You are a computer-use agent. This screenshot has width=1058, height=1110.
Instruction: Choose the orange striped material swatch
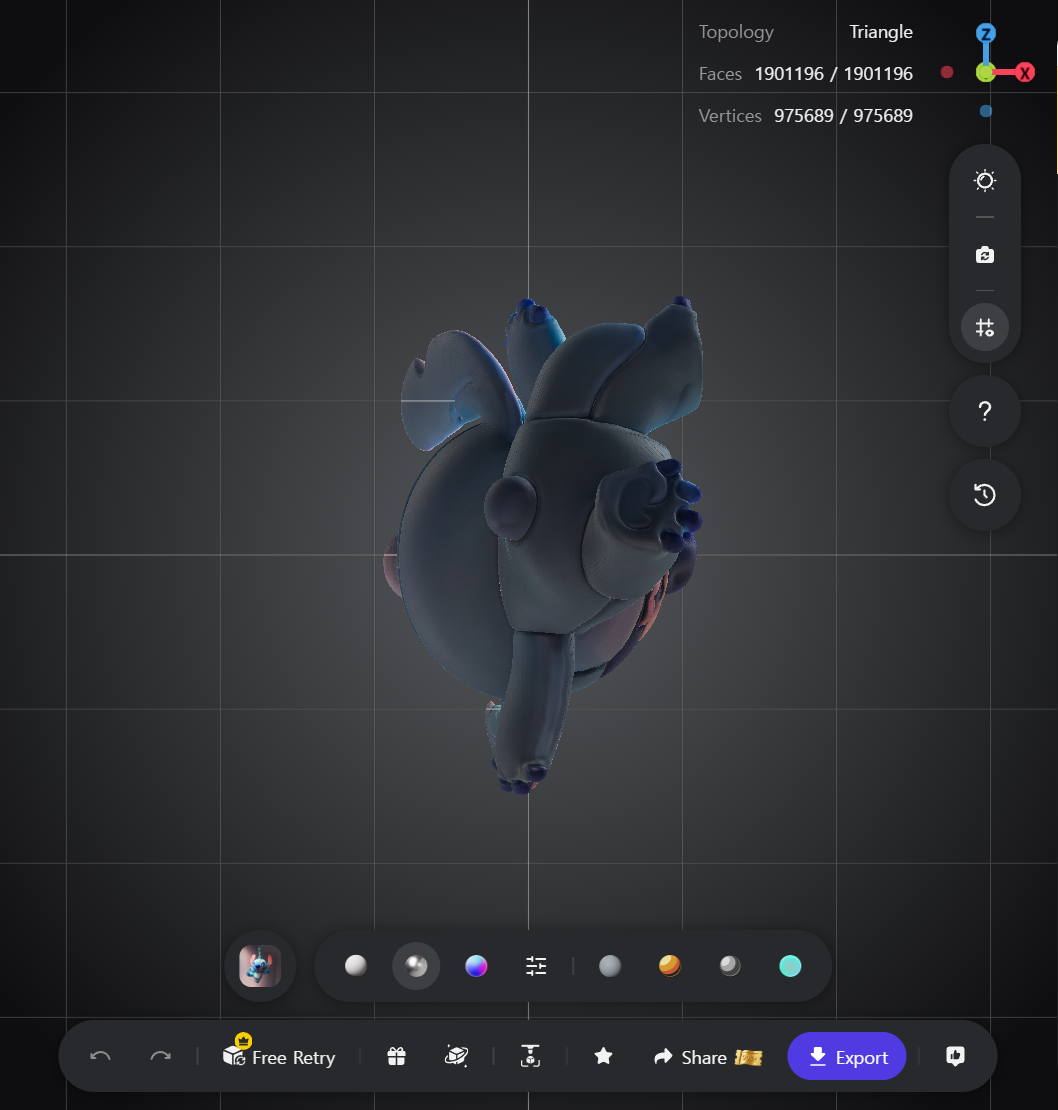669,966
